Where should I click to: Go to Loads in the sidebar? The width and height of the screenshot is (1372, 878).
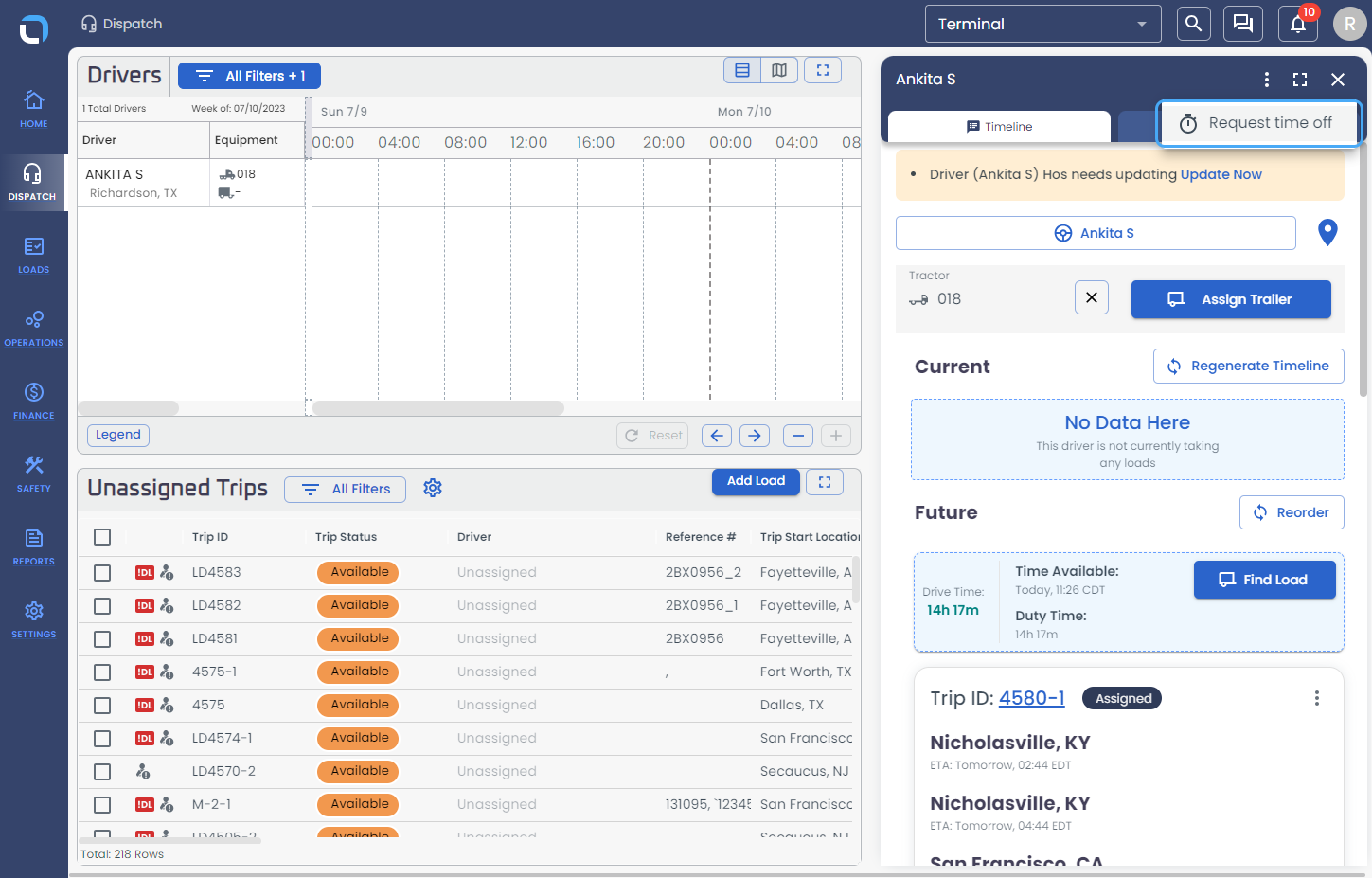33,255
